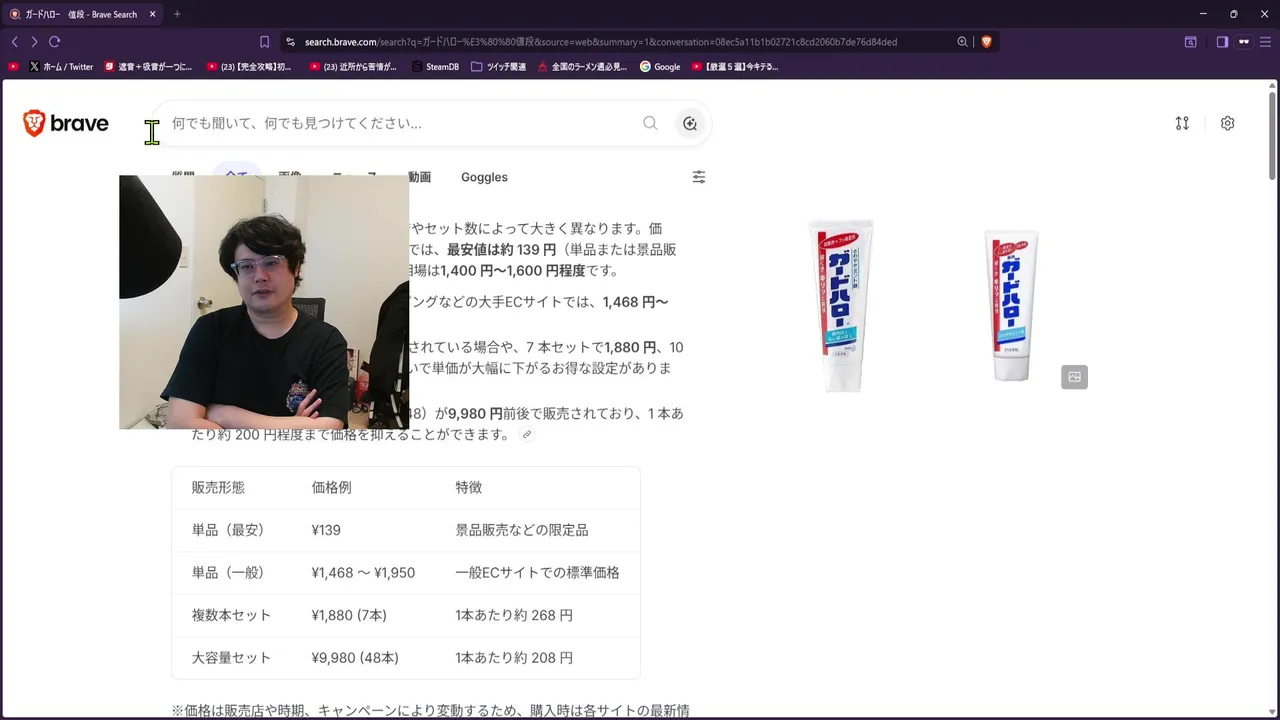Toggle the sidebar panel icon
This screenshot has height=720, width=1280.
[x=1222, y=42]
